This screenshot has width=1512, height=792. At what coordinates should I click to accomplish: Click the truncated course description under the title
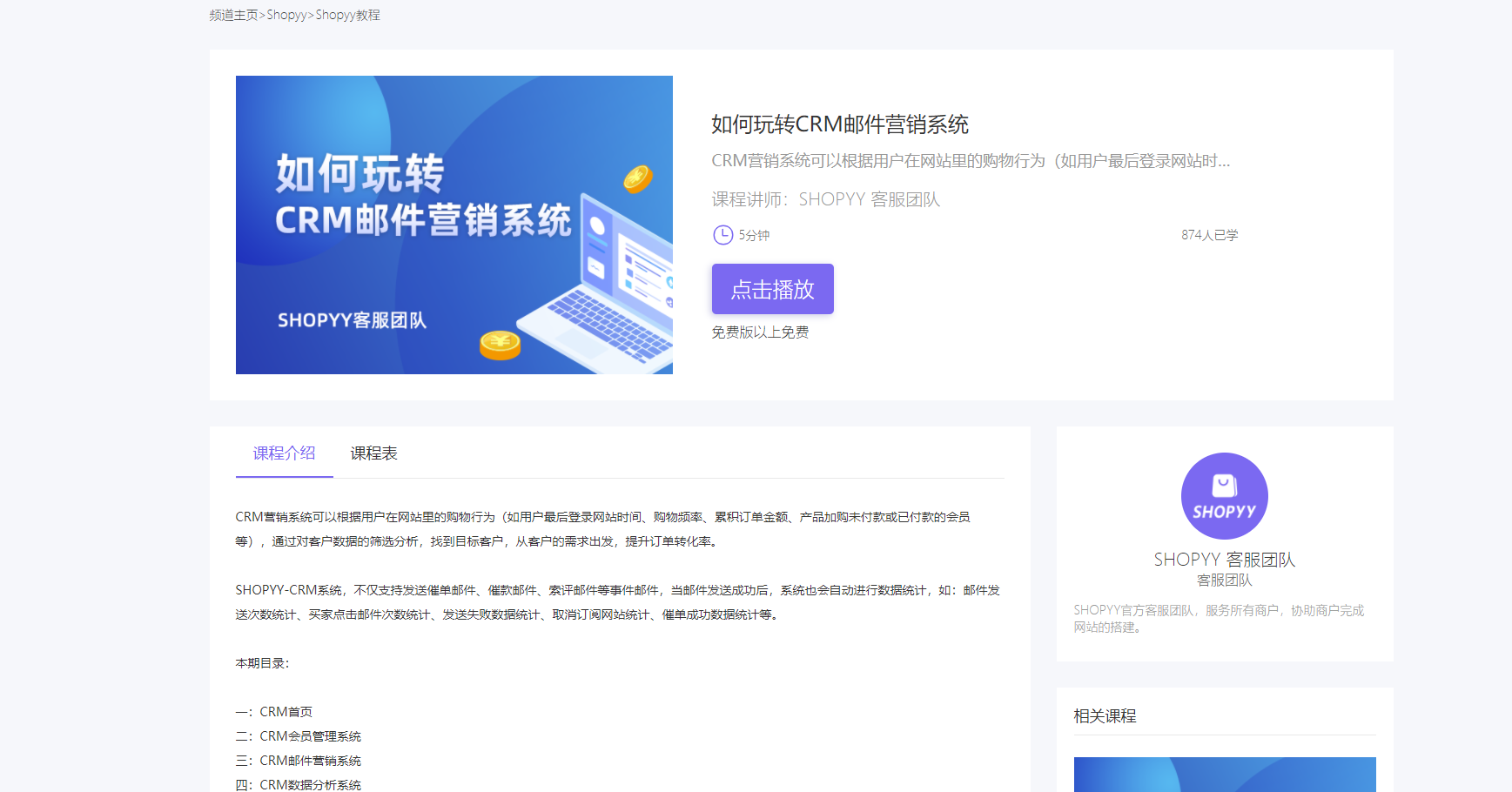pos(971,161)
